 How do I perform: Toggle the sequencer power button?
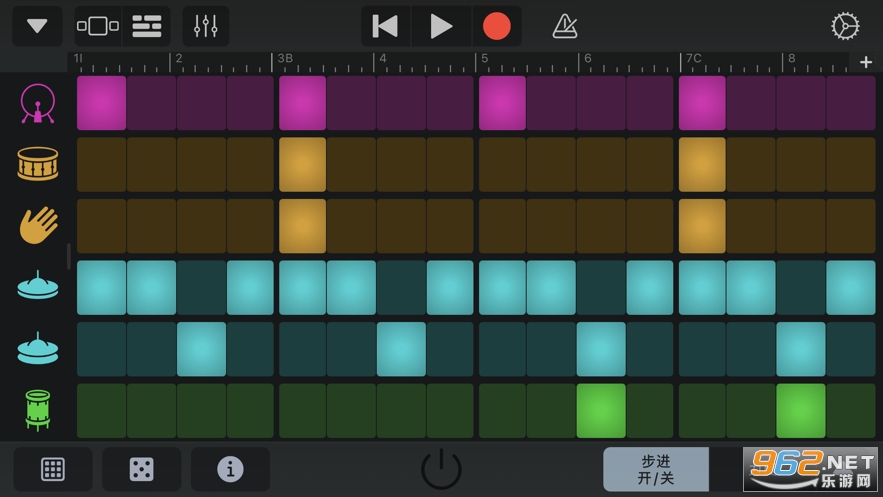(x=441, y=469)
